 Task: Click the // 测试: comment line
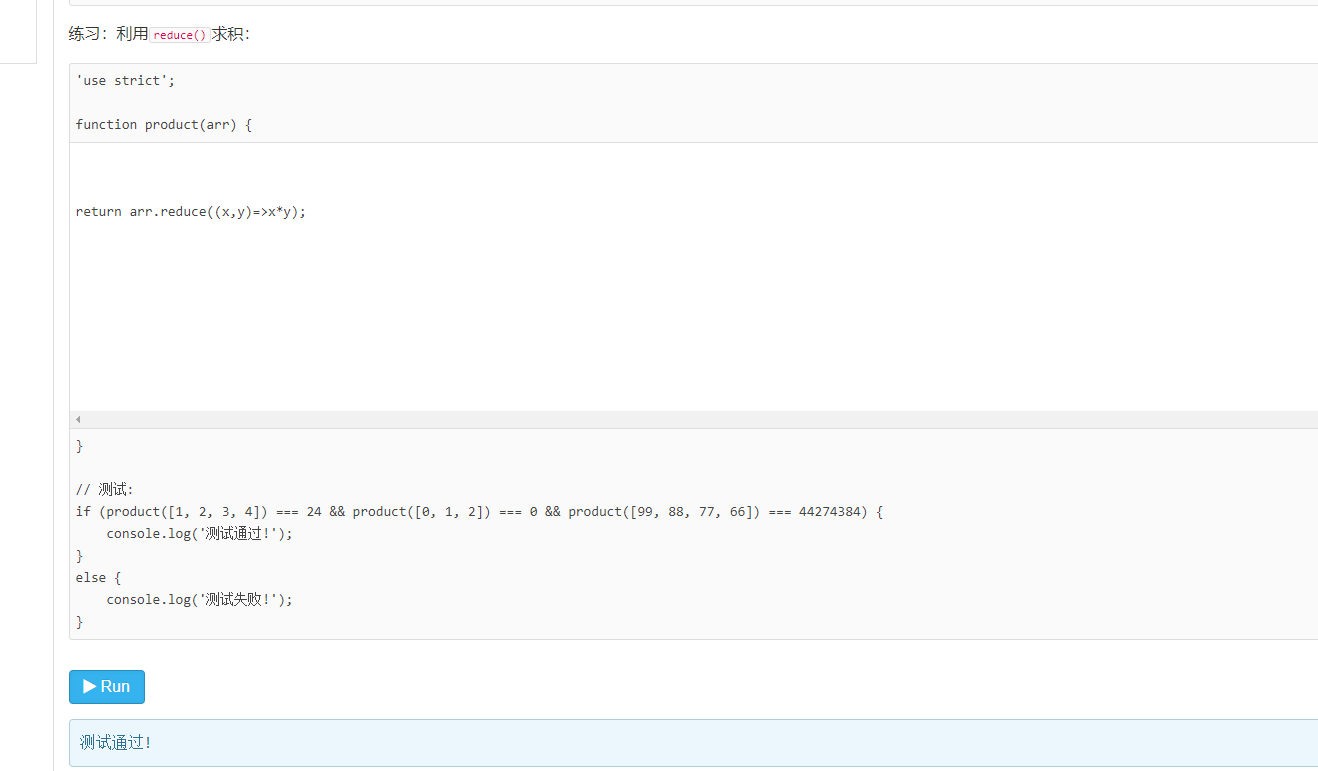tap(104, 490)
